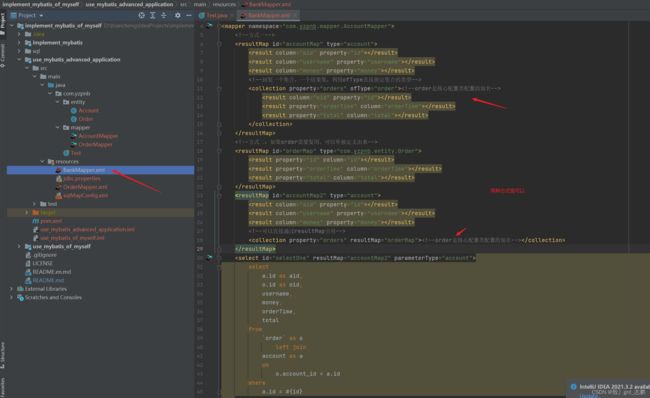Click the README.en.md file icon
The height and width of the screenshot is (398, 650).
coord(28,272)
